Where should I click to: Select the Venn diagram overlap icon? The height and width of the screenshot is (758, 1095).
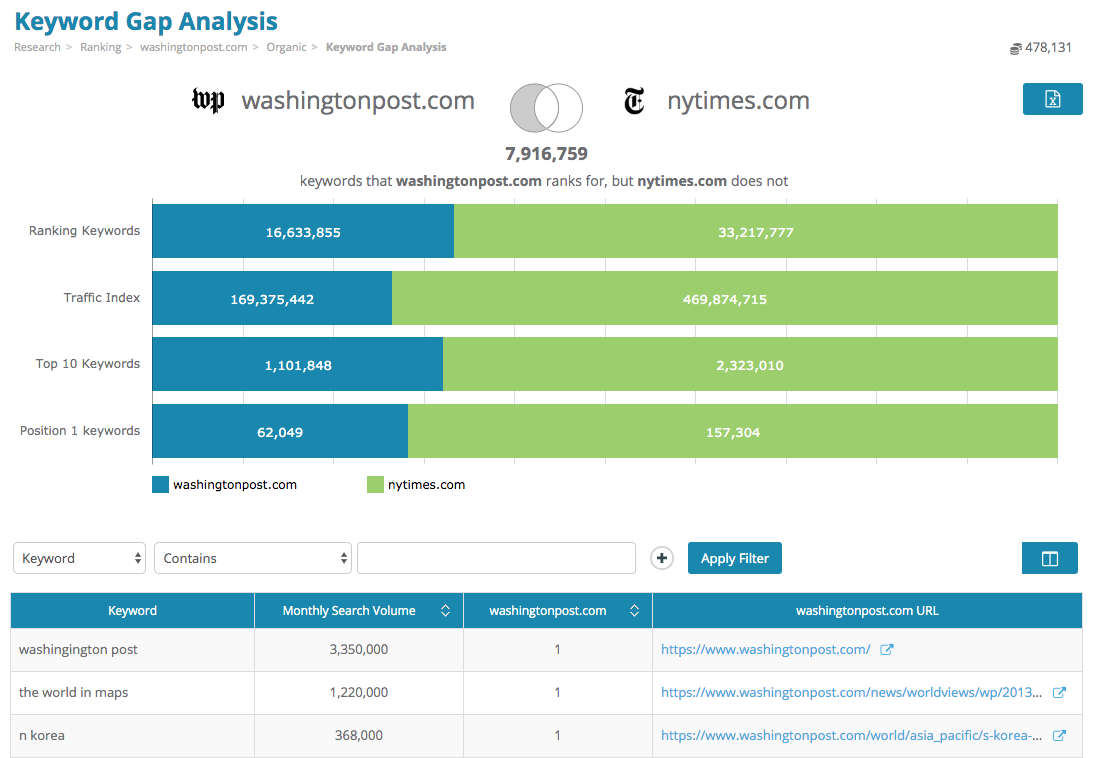[x=546, y=107]
